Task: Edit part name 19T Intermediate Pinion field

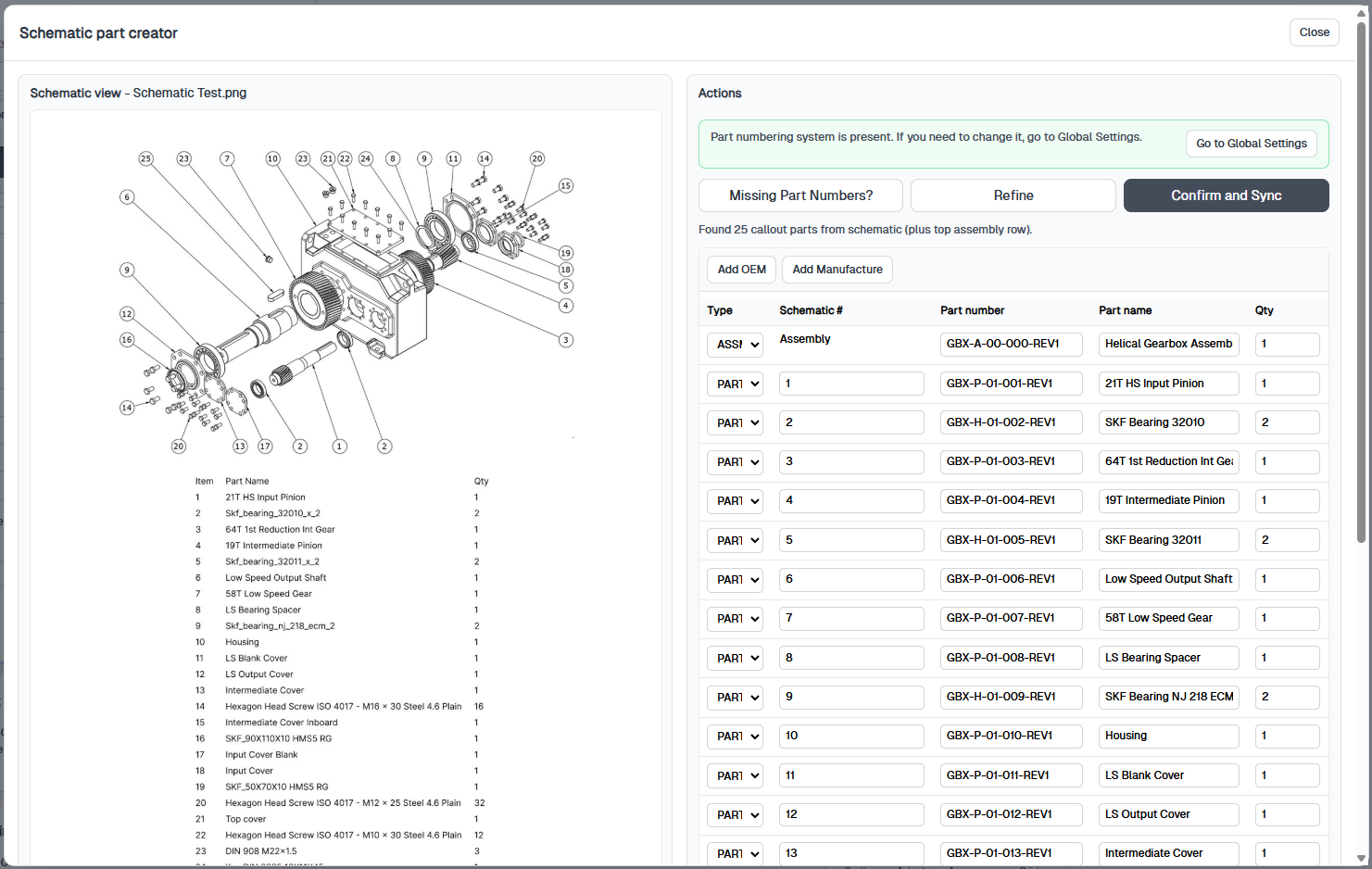Action: 1168,500
